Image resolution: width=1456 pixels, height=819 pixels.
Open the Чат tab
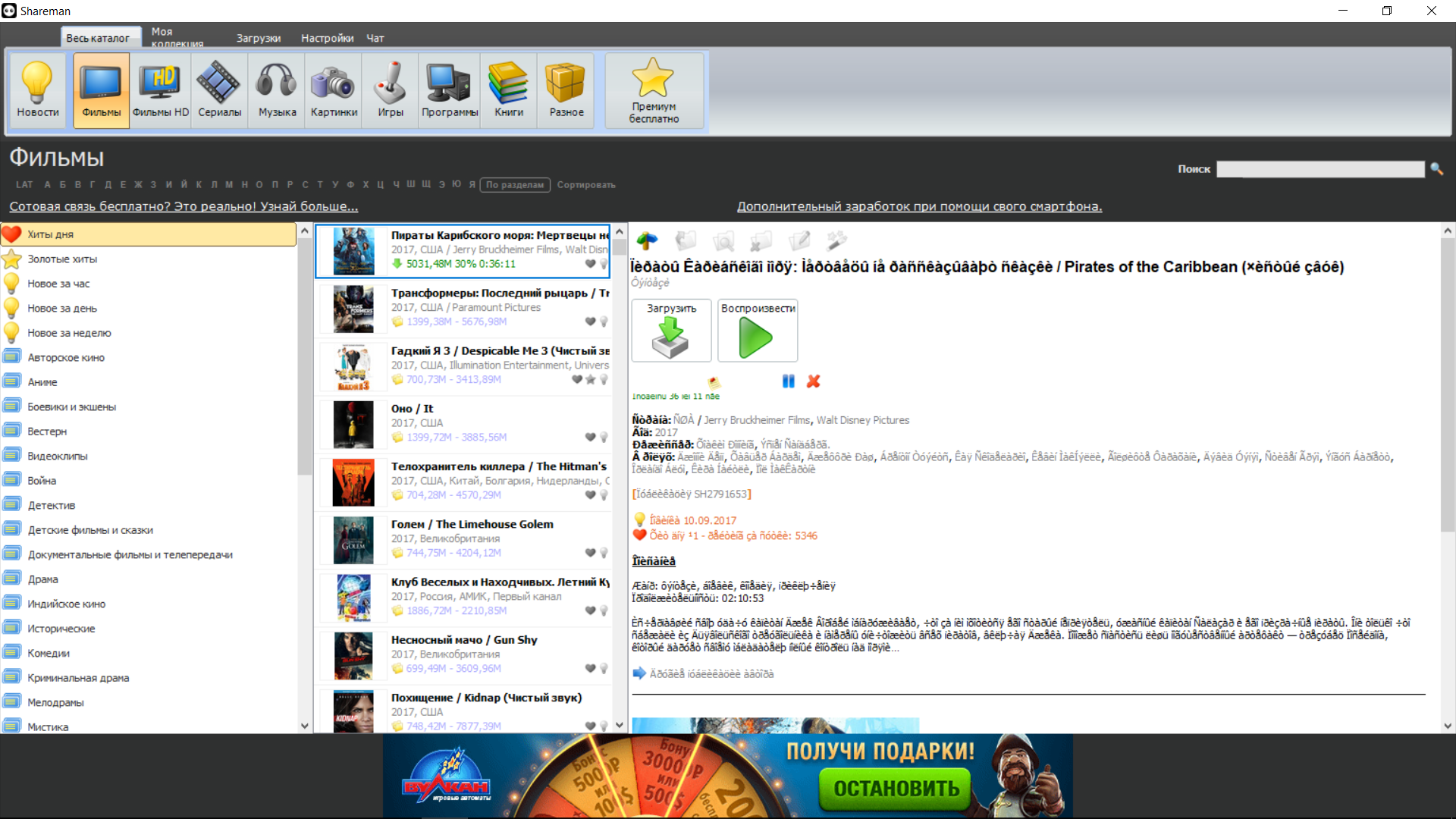coord(375,38)
